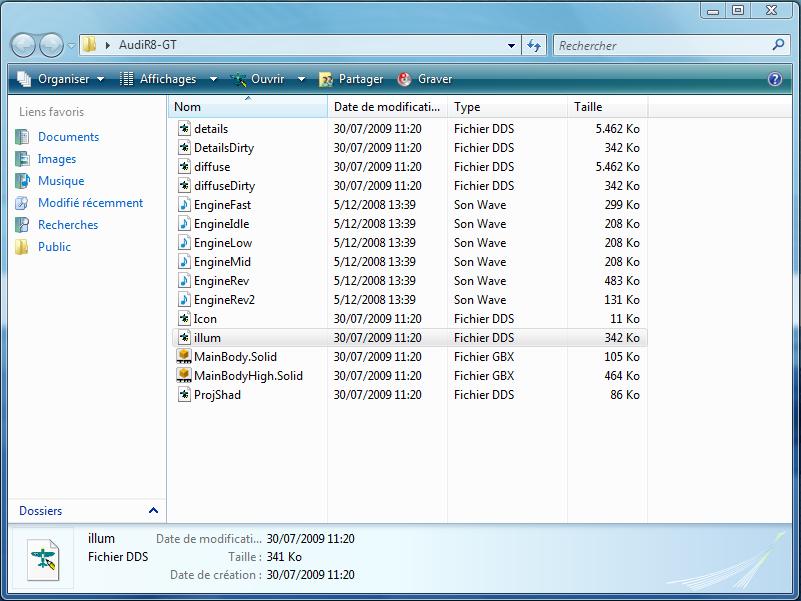Sort by the Type column header
The height and width of the screenshot is (601, 801).
(507, 107)
